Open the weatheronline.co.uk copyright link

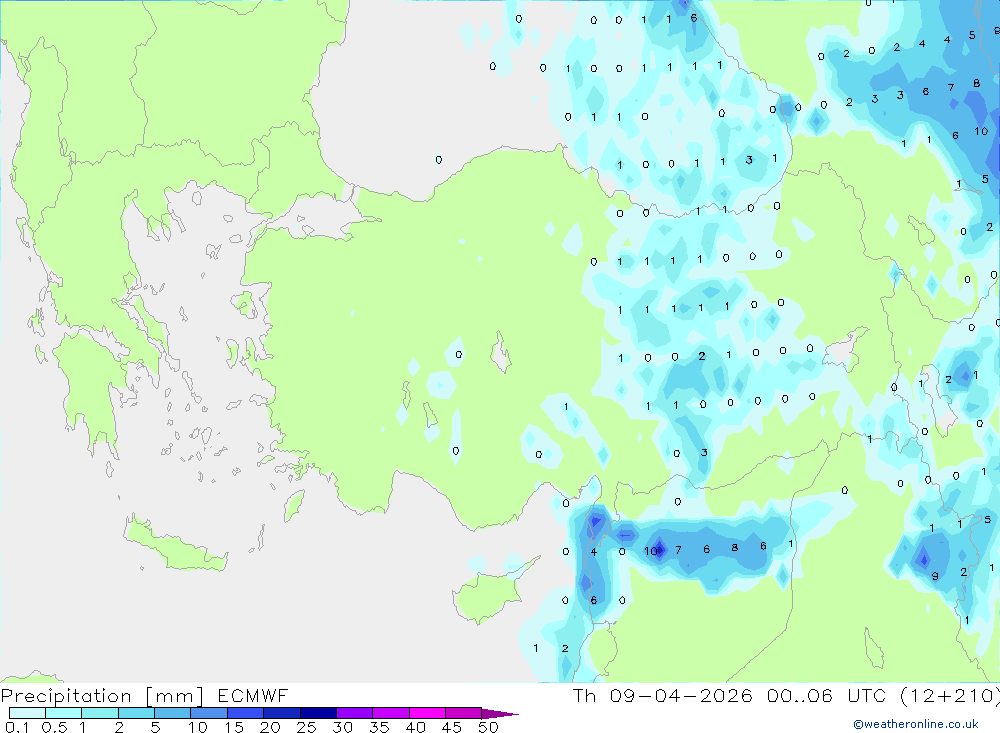tap(916, 724)
